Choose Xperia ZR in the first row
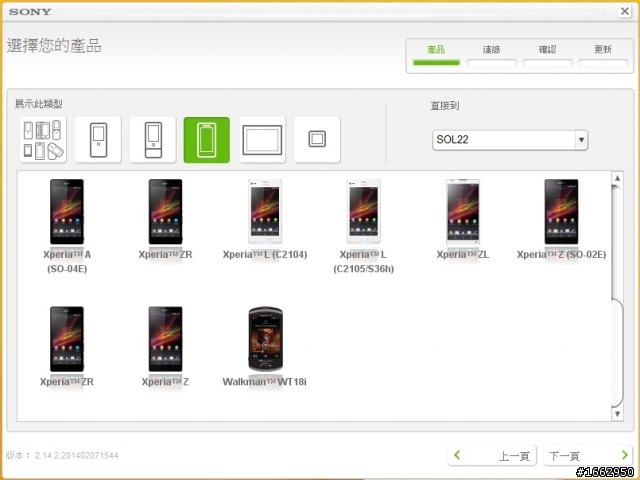The height and width of the screenshot is (480, 640). [x=165, y=219]
